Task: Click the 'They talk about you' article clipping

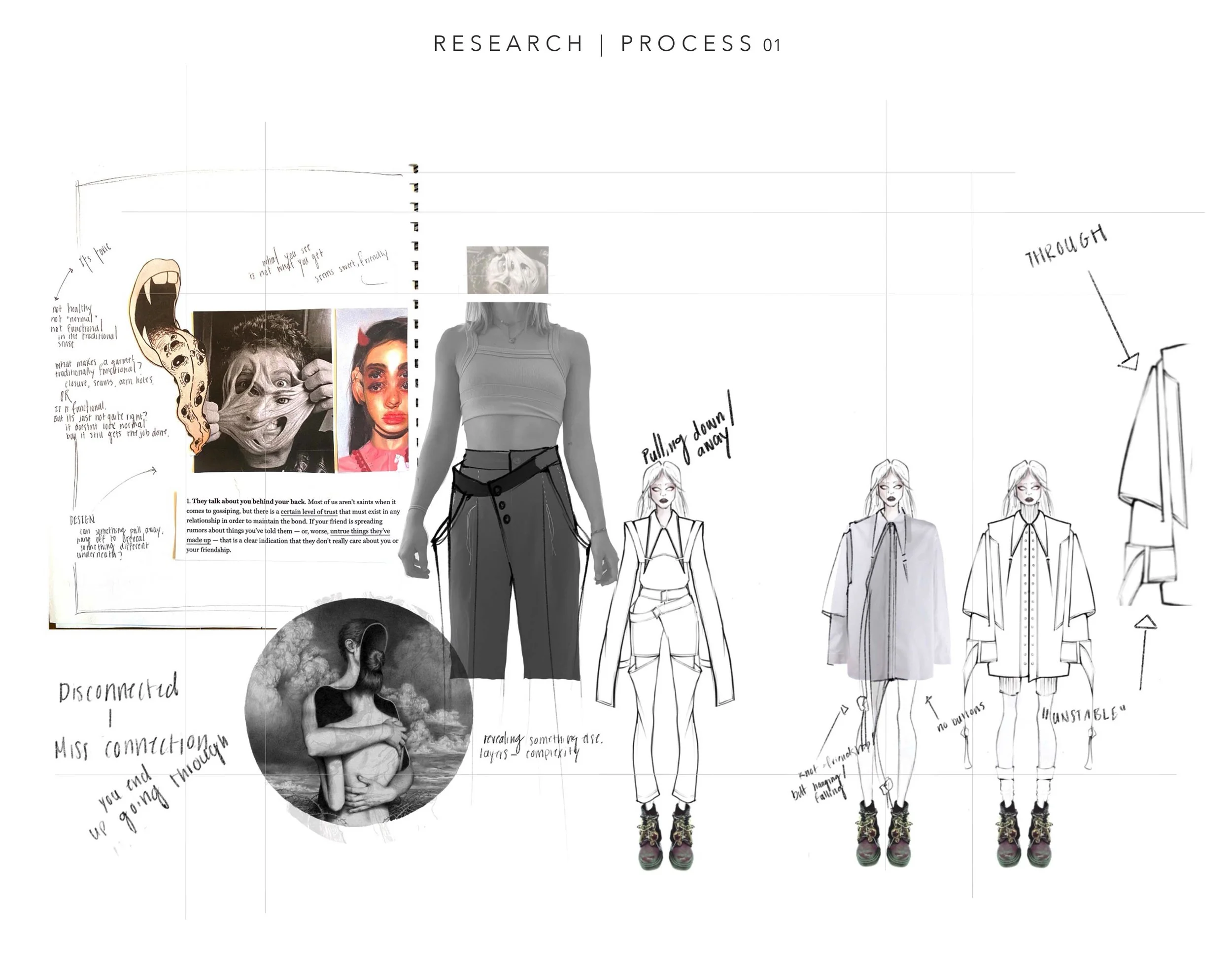Action: click(x=292, y=525)
